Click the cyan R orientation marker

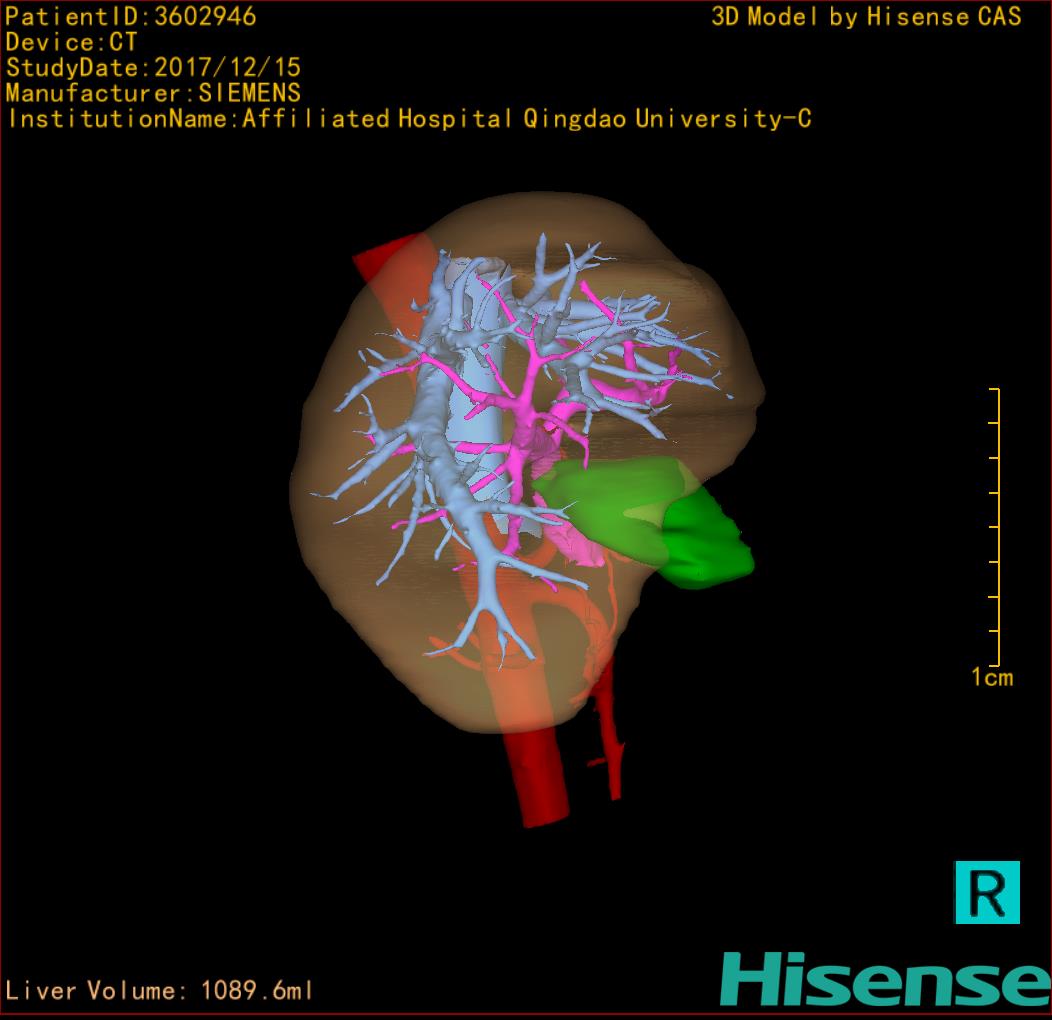(987, 891)
